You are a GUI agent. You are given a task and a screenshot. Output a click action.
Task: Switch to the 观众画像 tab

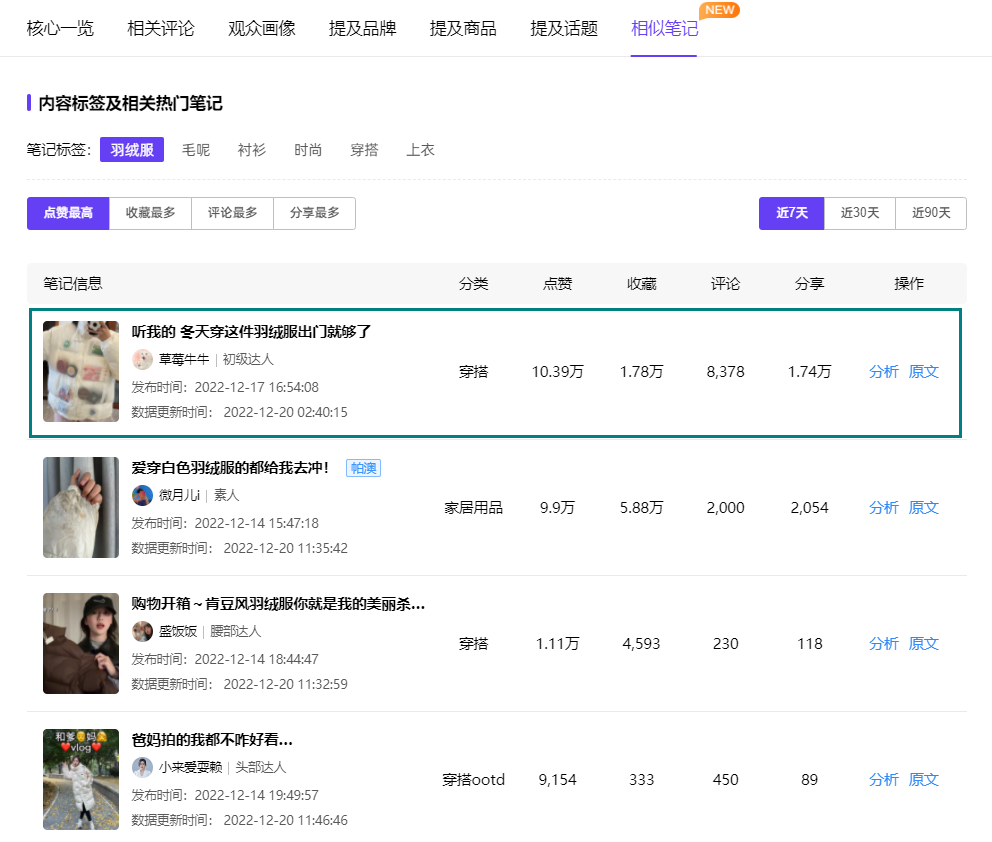pos(262,28)
